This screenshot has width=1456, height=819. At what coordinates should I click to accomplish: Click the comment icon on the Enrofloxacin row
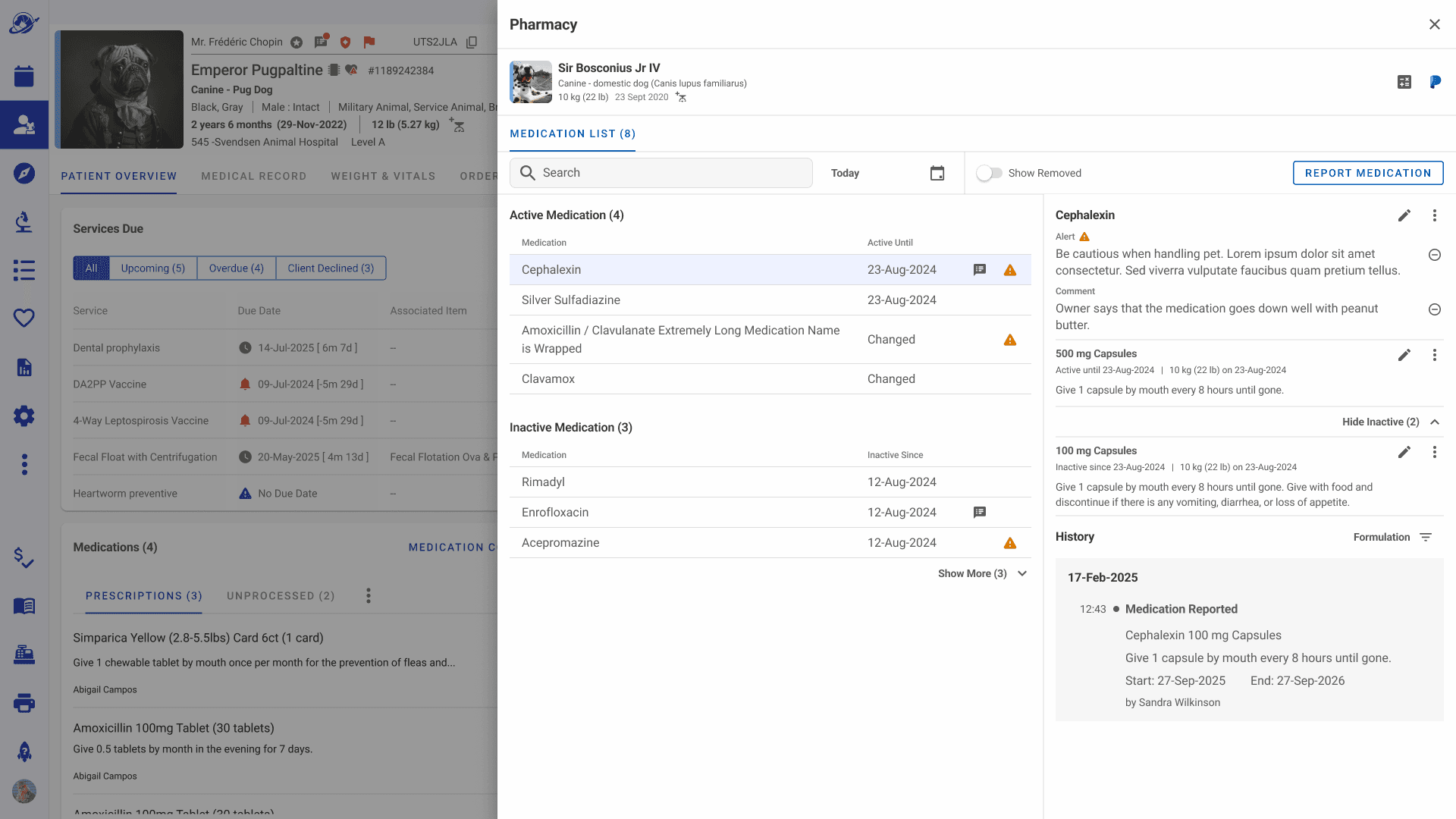tap(979, 513)
